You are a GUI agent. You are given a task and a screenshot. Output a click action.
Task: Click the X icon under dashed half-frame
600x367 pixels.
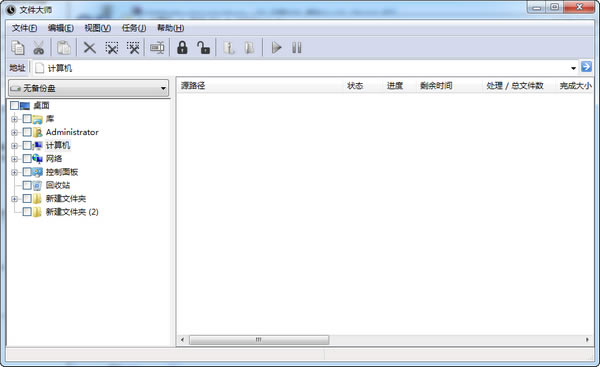tap(133, 48)
